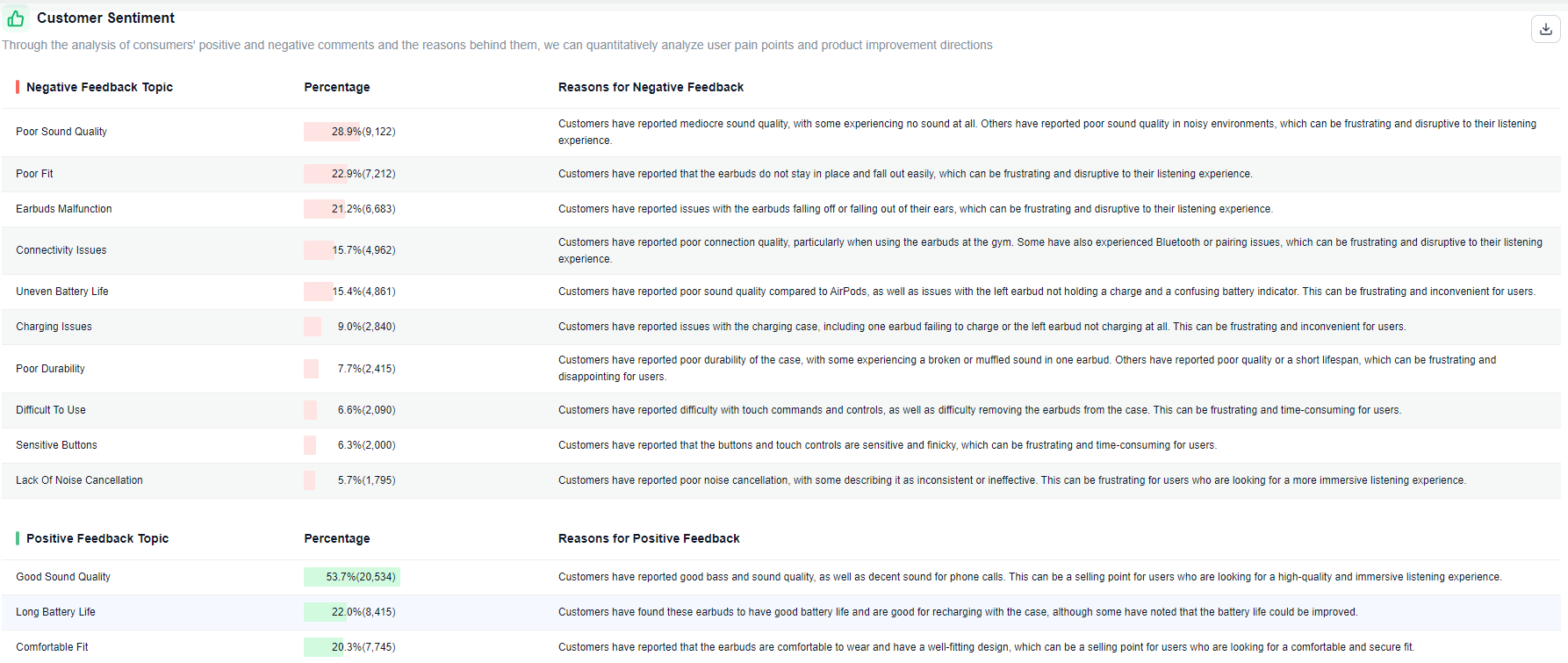Click the reason about good bass and sound
Screen dimensions: 1568x663
pos(1030,577)
